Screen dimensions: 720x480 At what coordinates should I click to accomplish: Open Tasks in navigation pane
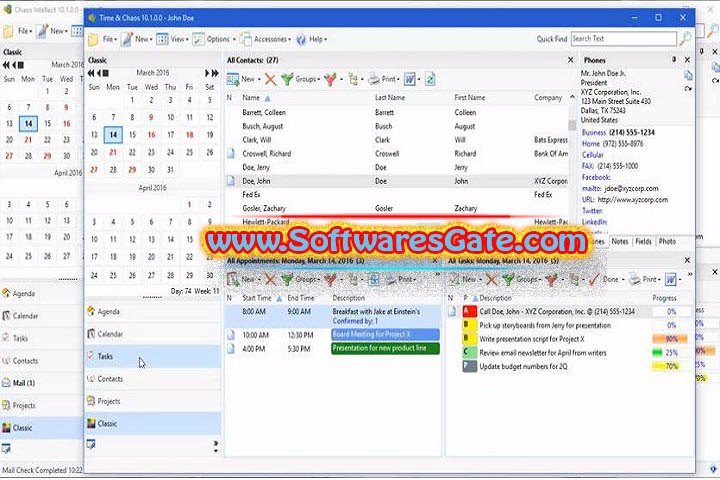(x=153, y=356)
